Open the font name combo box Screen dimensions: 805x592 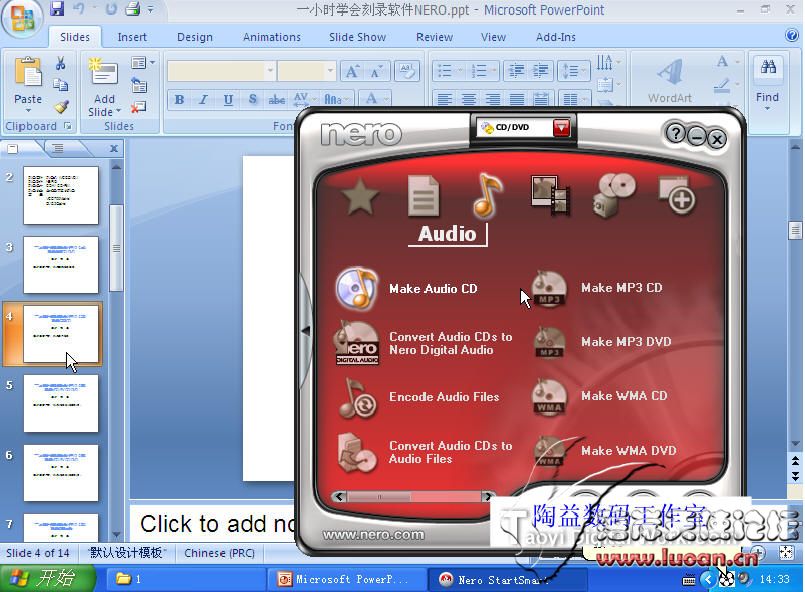(221, 71)
